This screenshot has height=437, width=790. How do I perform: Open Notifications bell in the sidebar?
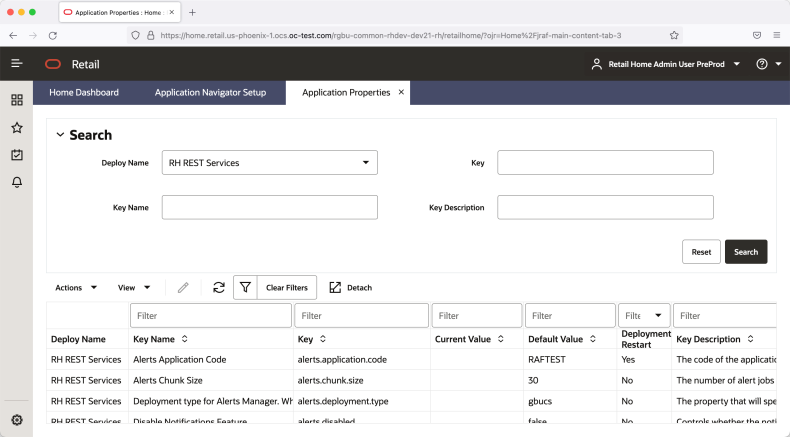click(17, 182)
